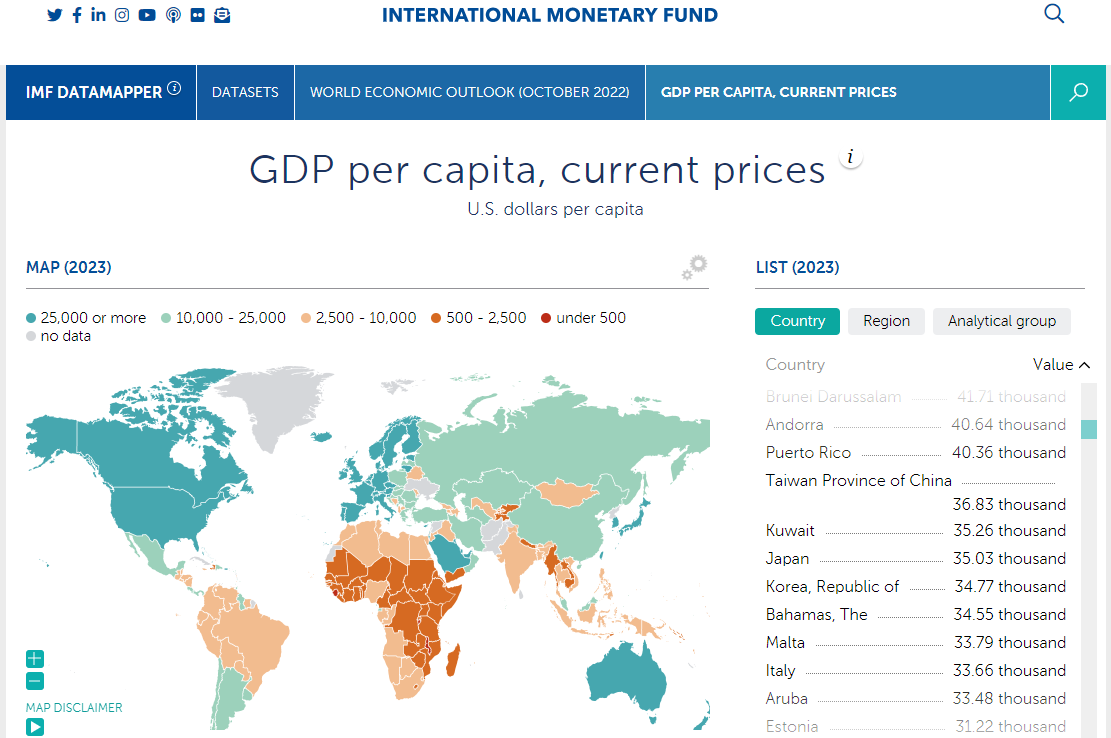Screen dimensions: 1111x738
Task: Click the LinkedIn icon in header
Action: pos(98,15)
